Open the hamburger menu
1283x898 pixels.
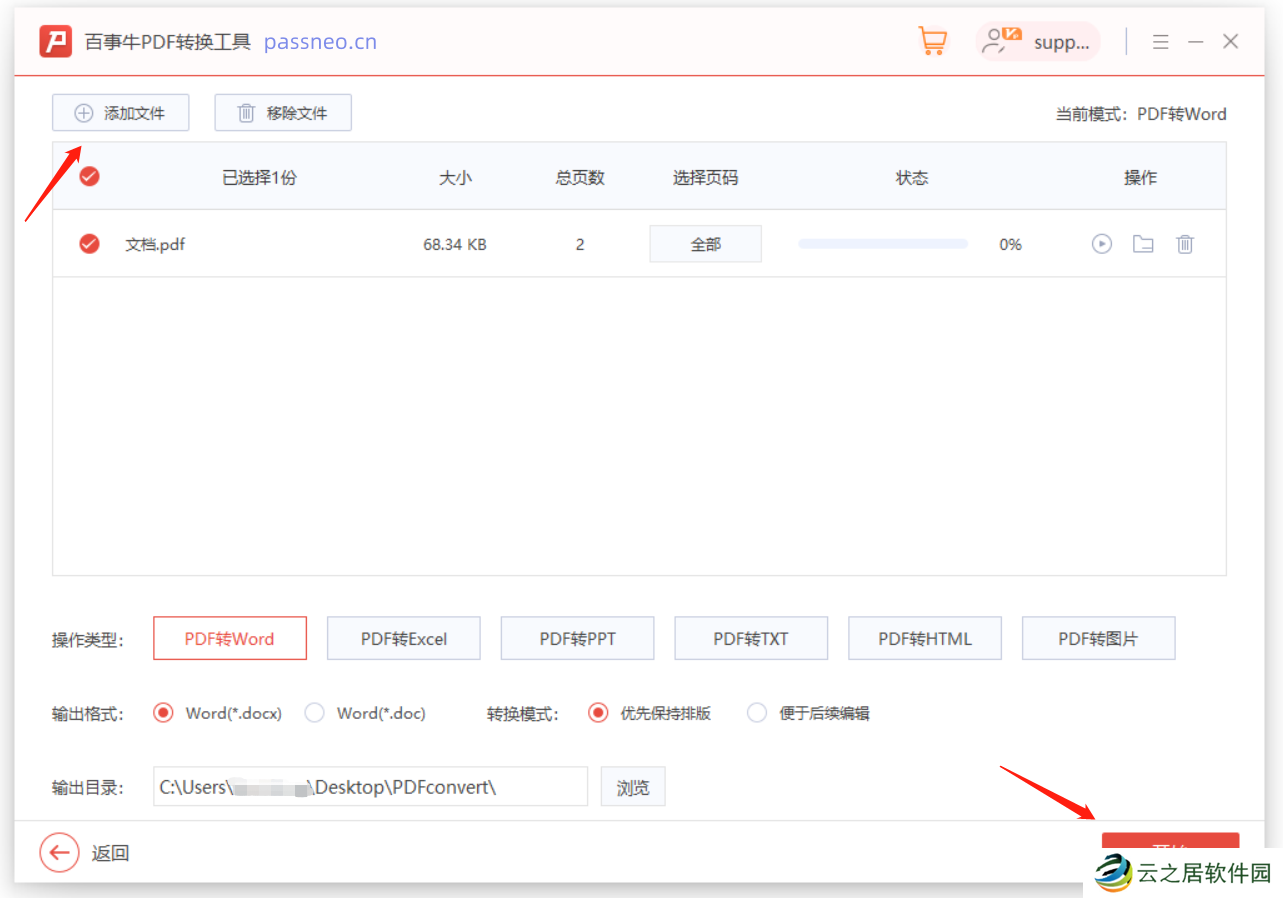point(1160,41)
